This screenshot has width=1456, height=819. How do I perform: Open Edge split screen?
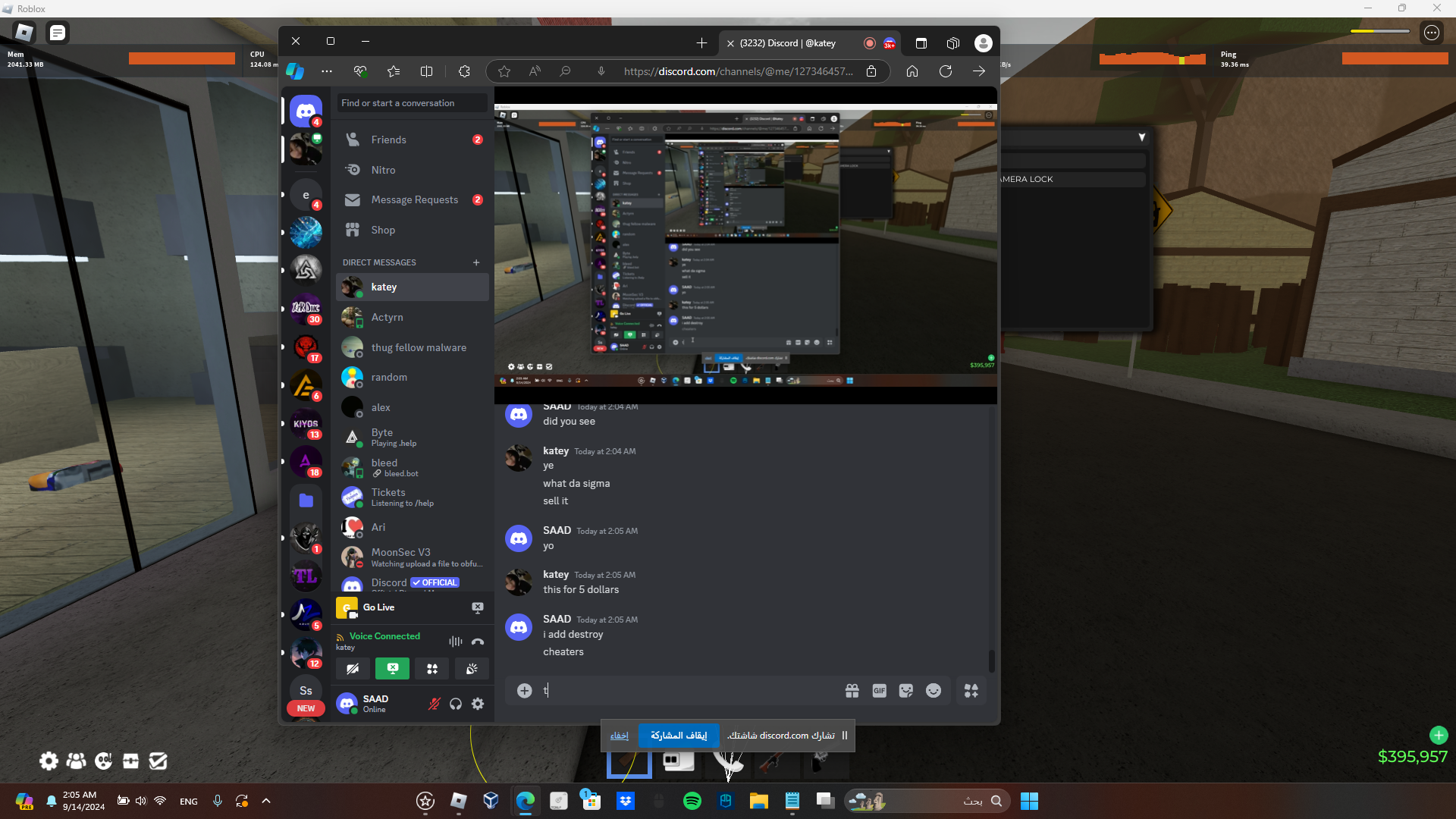[427, 71]
